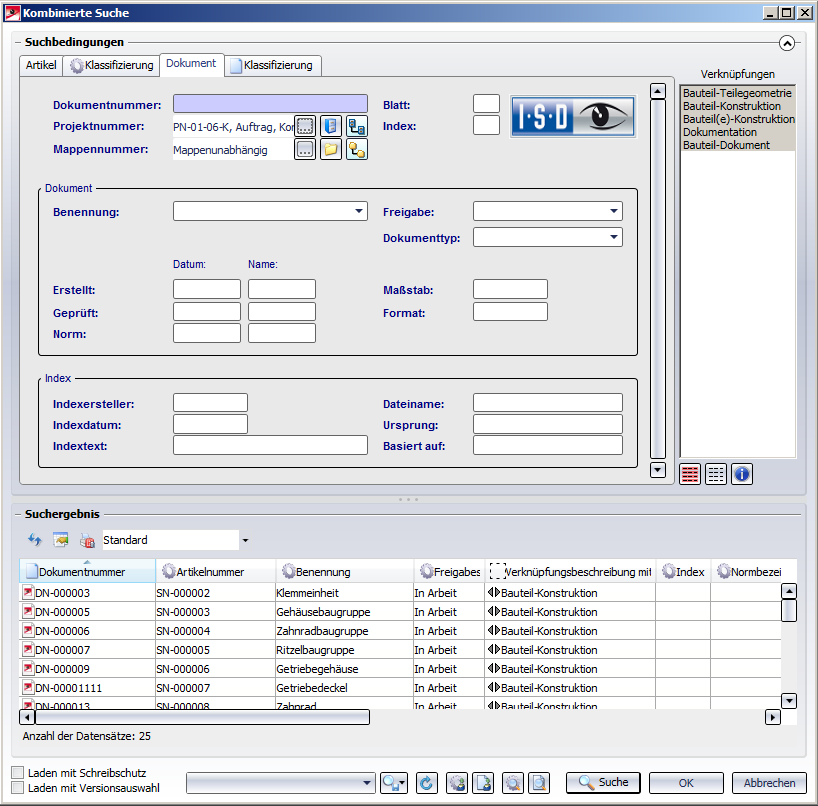
Task: Collapse the Suchbedingungen section chevron
Action: 787,43
